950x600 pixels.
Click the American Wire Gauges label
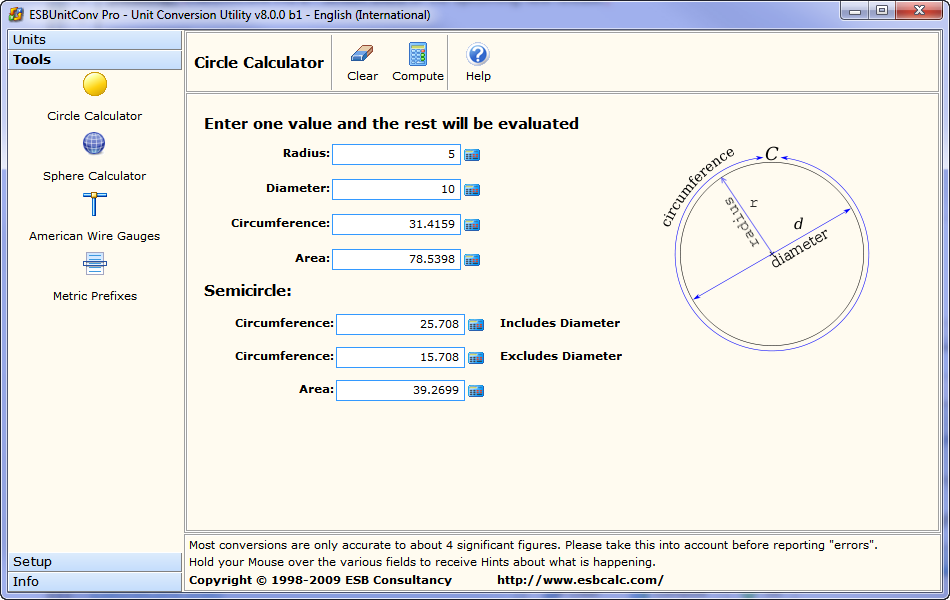pyautogui.click(x=95, y=236)
